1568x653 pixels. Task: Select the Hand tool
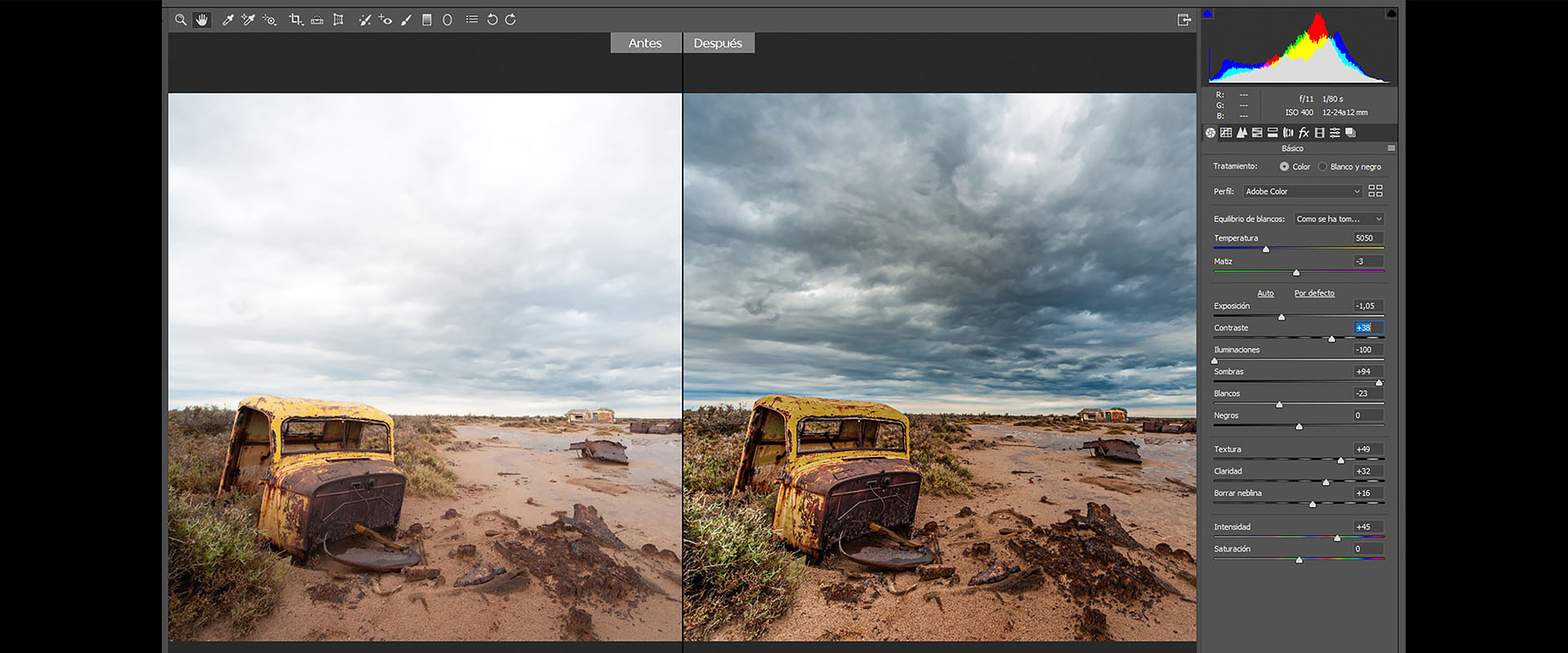(x=202, y=20)
